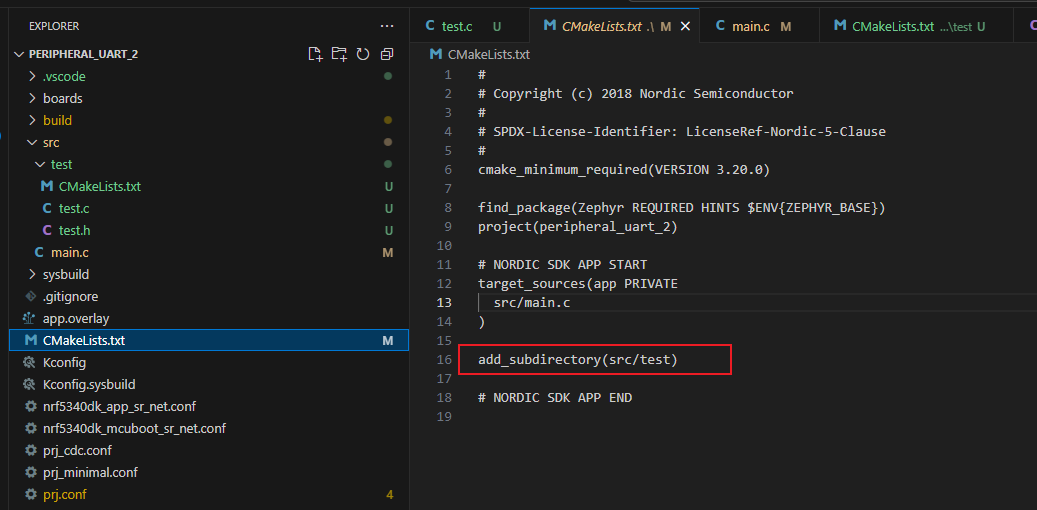
Task: Click the # NORDIC SDK APP END comment
Action: [x=555, y=398]
